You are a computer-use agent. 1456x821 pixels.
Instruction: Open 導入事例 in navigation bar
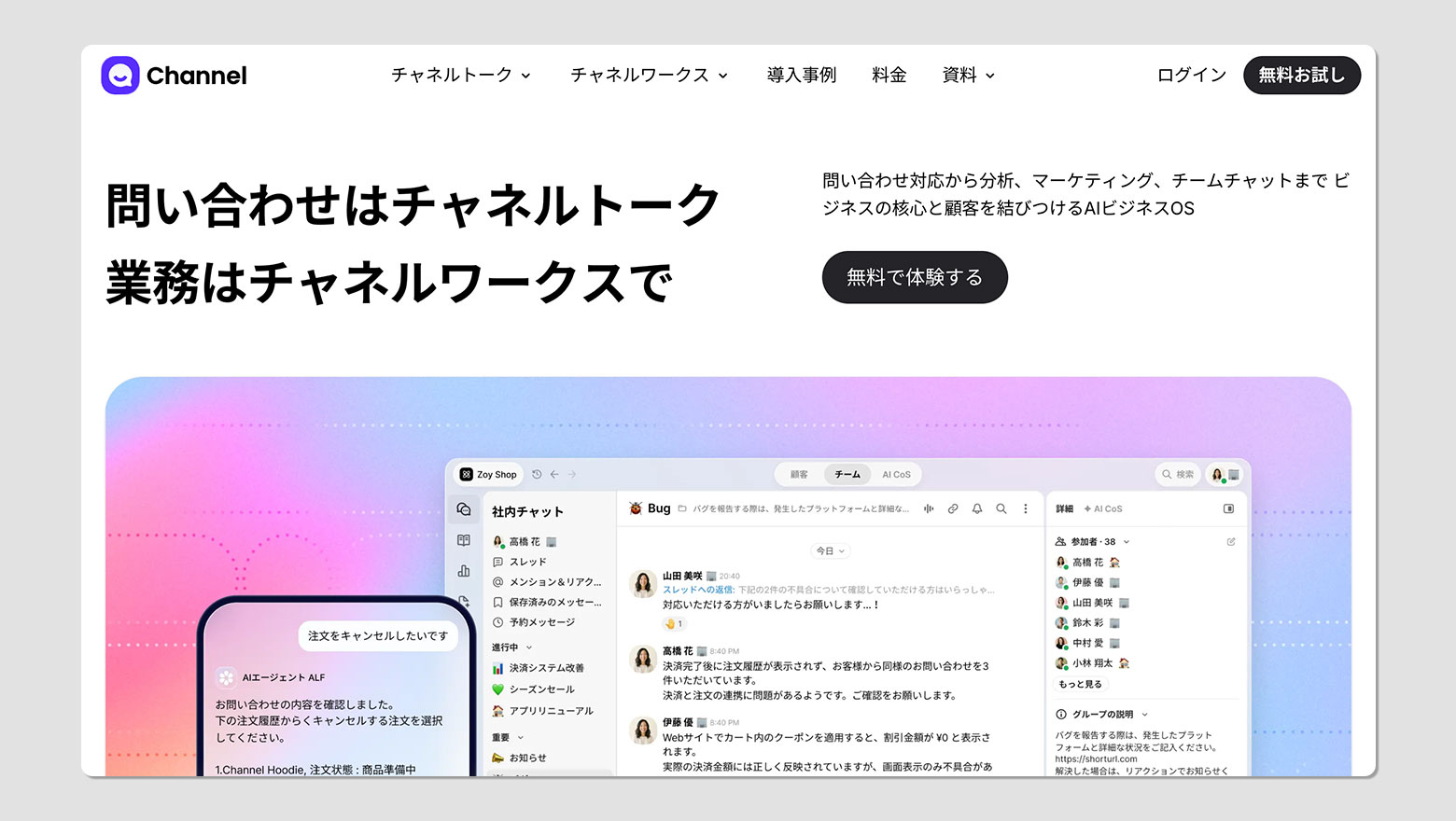[x=802, y=75]
